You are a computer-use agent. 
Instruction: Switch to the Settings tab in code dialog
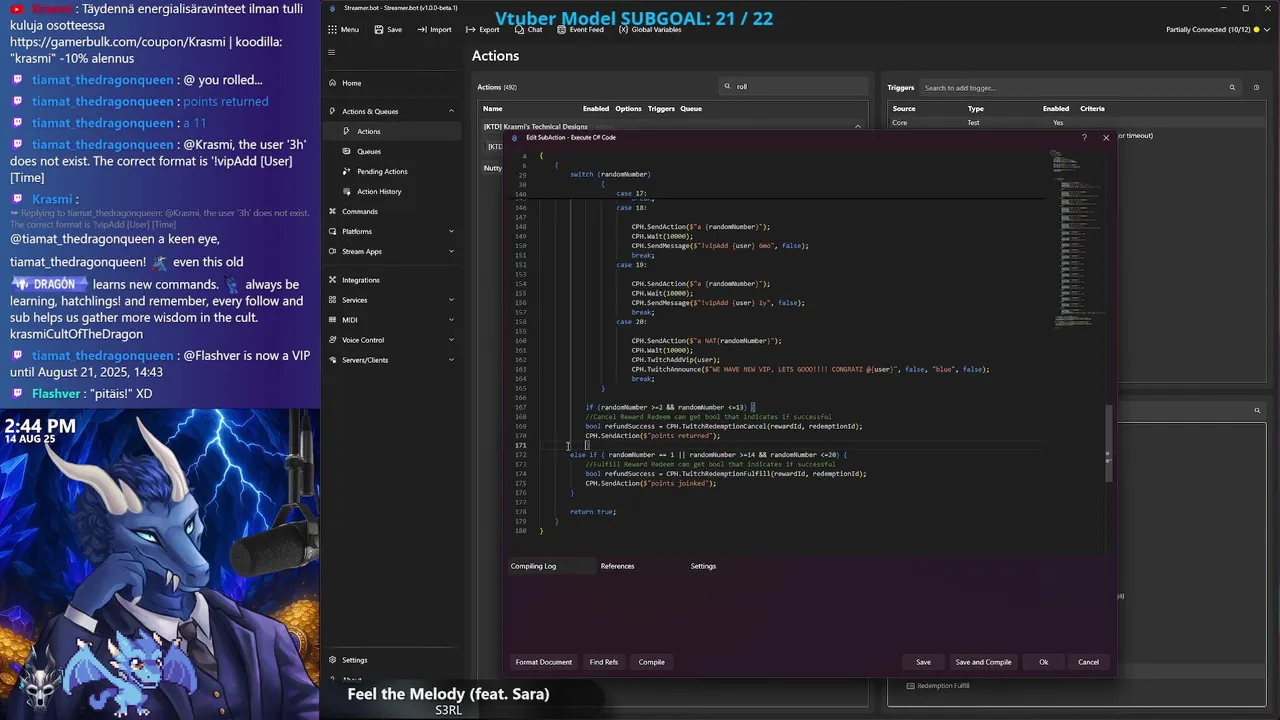(x=703, y=566)
